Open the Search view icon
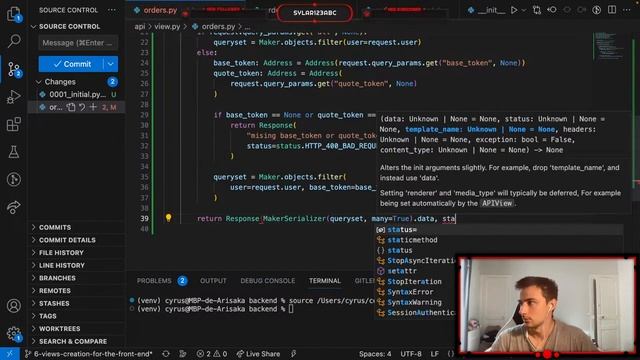 14,41
